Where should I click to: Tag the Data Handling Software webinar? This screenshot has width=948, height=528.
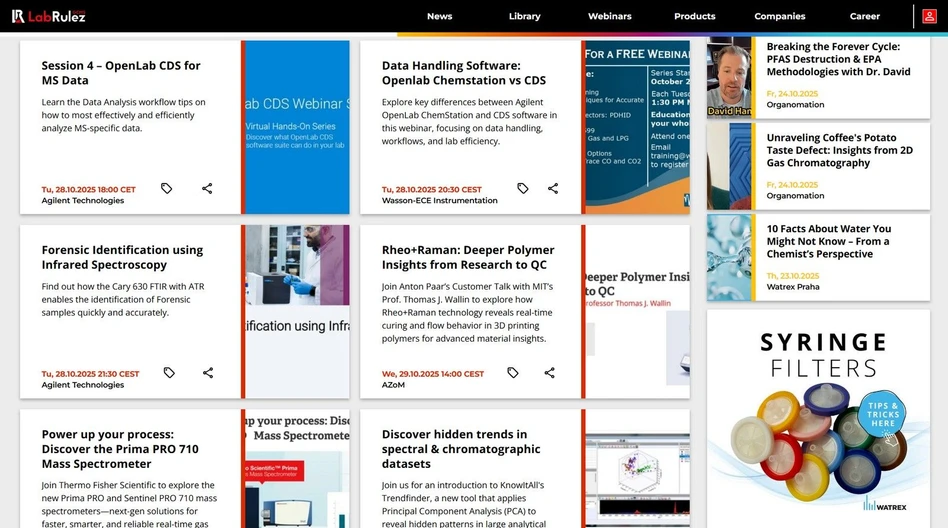(522, 189)
